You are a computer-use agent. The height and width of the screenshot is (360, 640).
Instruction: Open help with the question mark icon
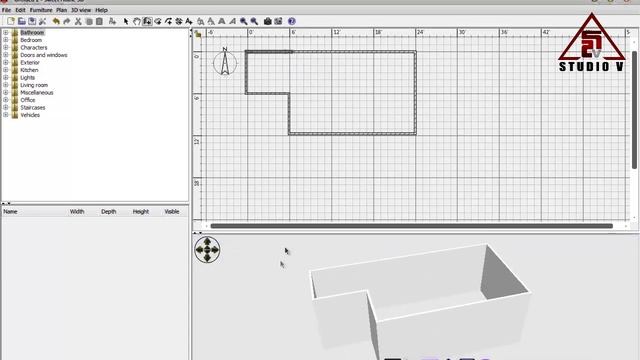tap(291, 21)
